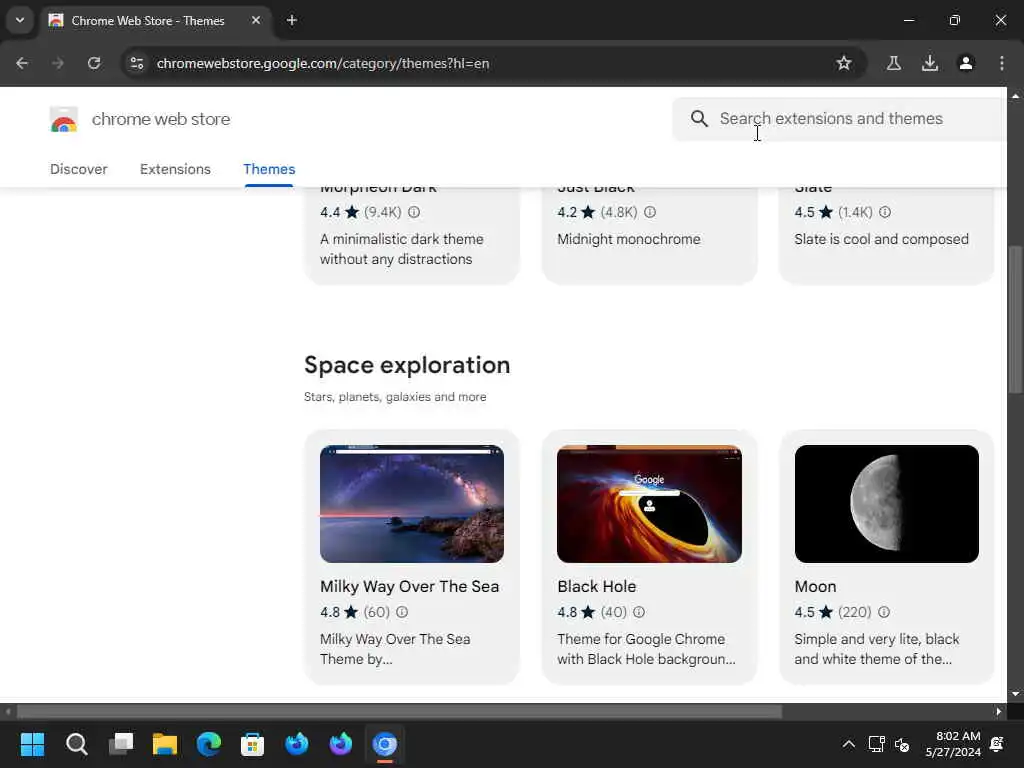Click the Black Hole theme thumbnail
This screenshot has height=768, width=1024.
point(649,504)
